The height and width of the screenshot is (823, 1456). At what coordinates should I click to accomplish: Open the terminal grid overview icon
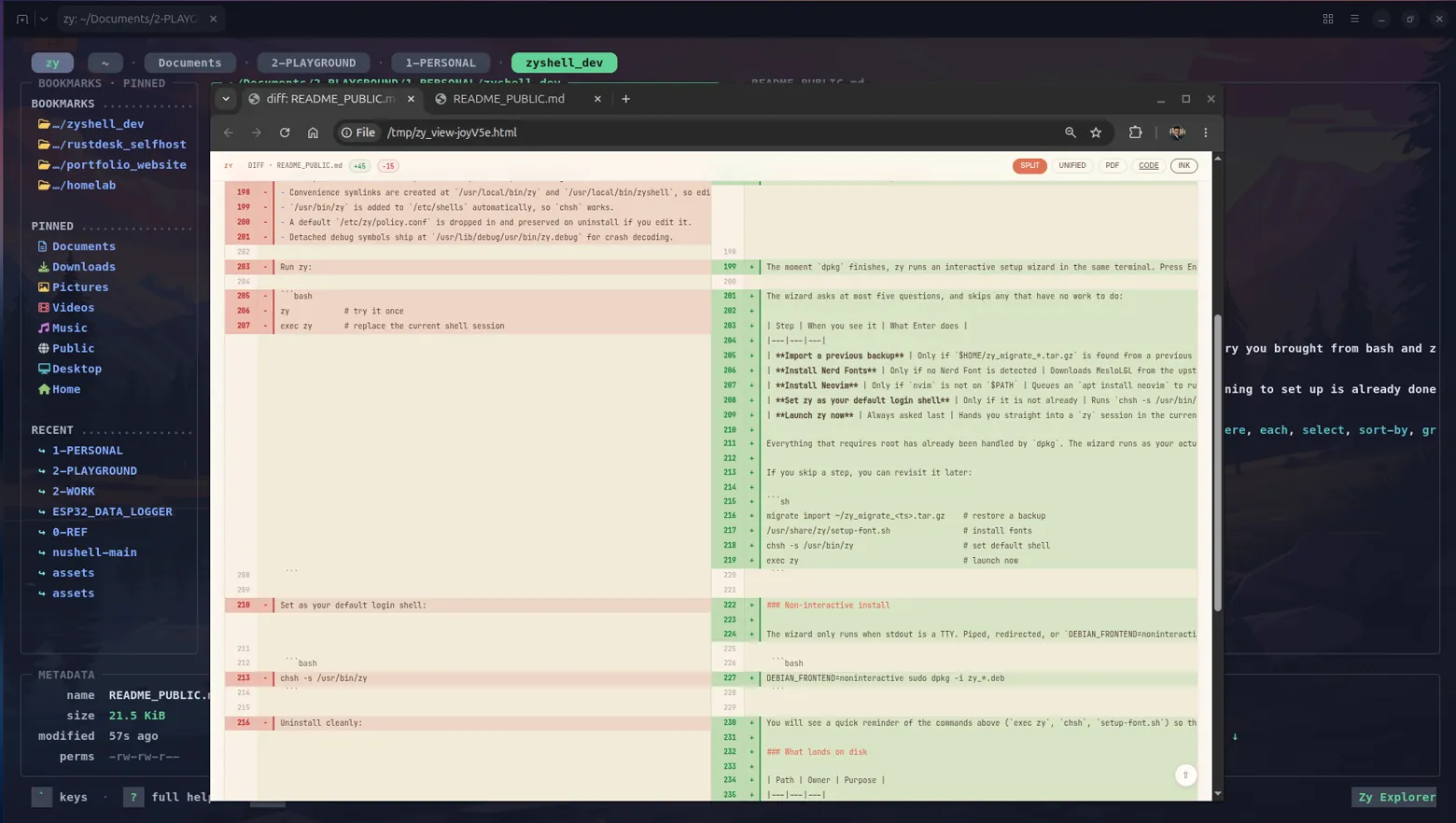coord(1328,19)
